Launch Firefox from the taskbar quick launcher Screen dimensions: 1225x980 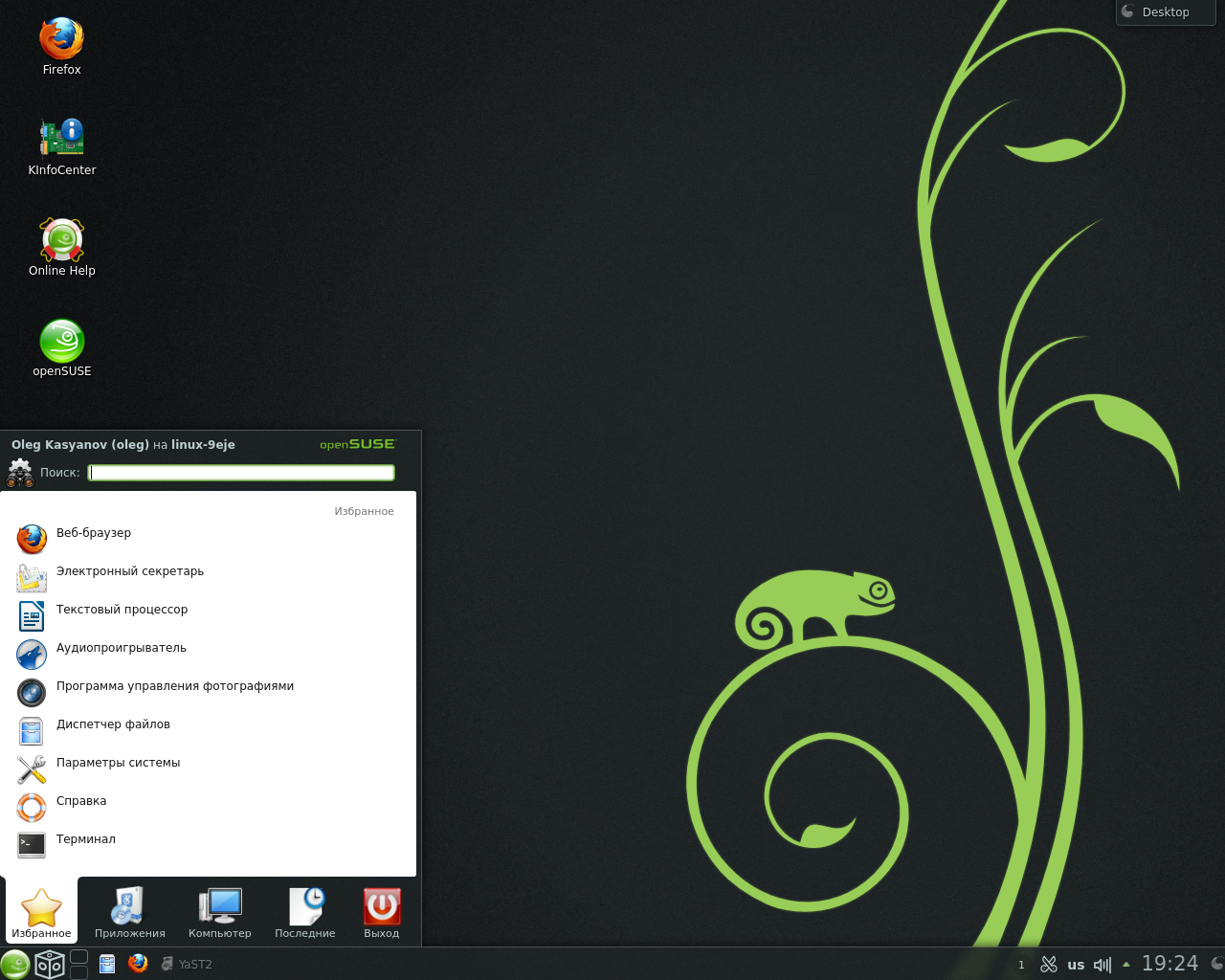coord(138,963)
